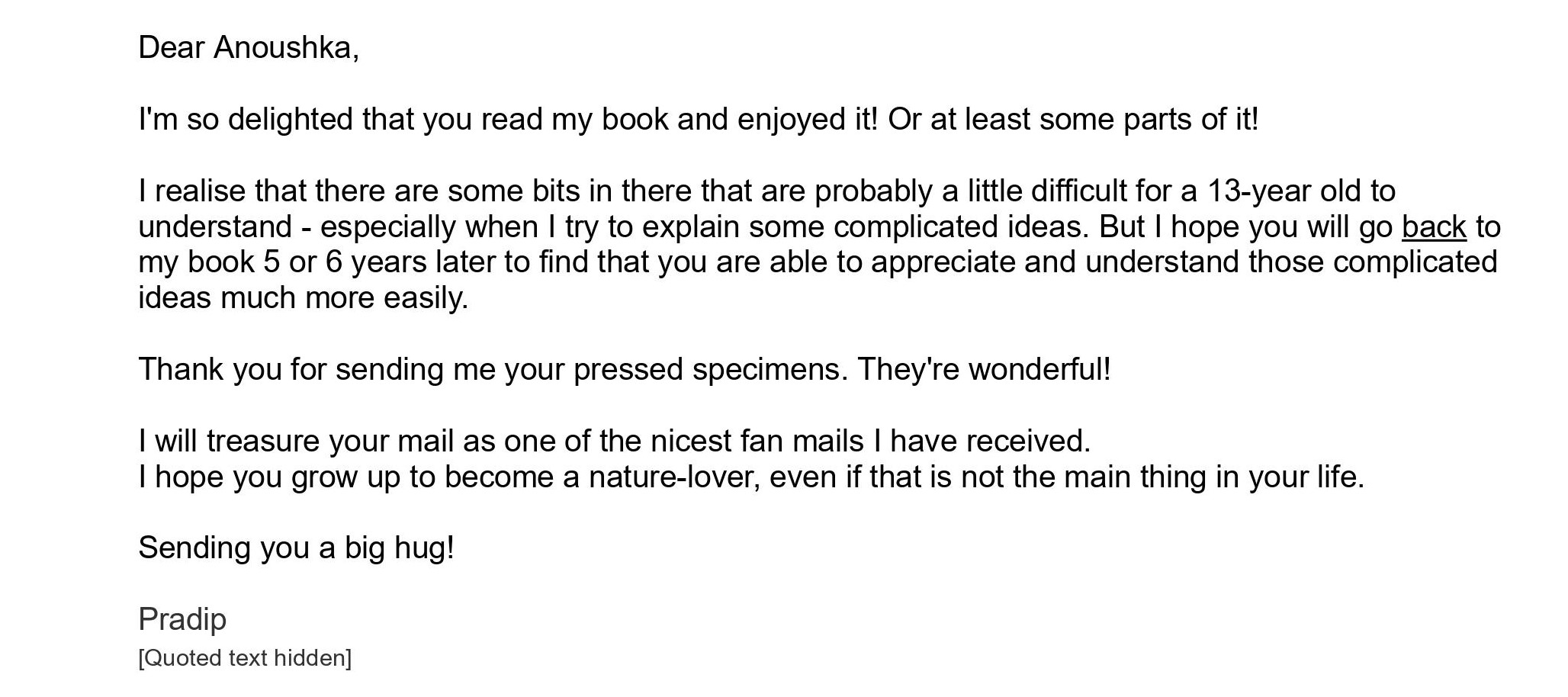The width and height of the screenshot is (1568, 697).
Task: Expand the "[Quoted text hidden]" section
Action: pyautogui.click(x=245, y=658)
